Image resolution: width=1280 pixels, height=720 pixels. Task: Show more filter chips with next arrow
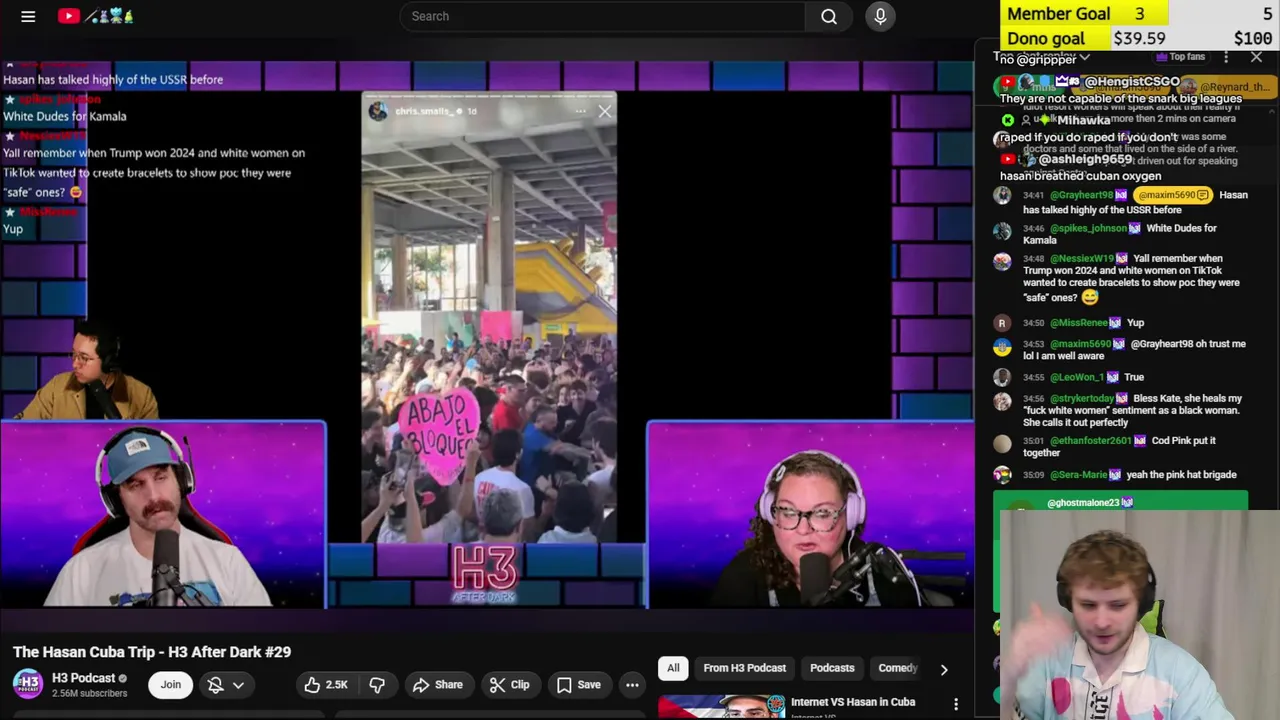coord(943,669)
